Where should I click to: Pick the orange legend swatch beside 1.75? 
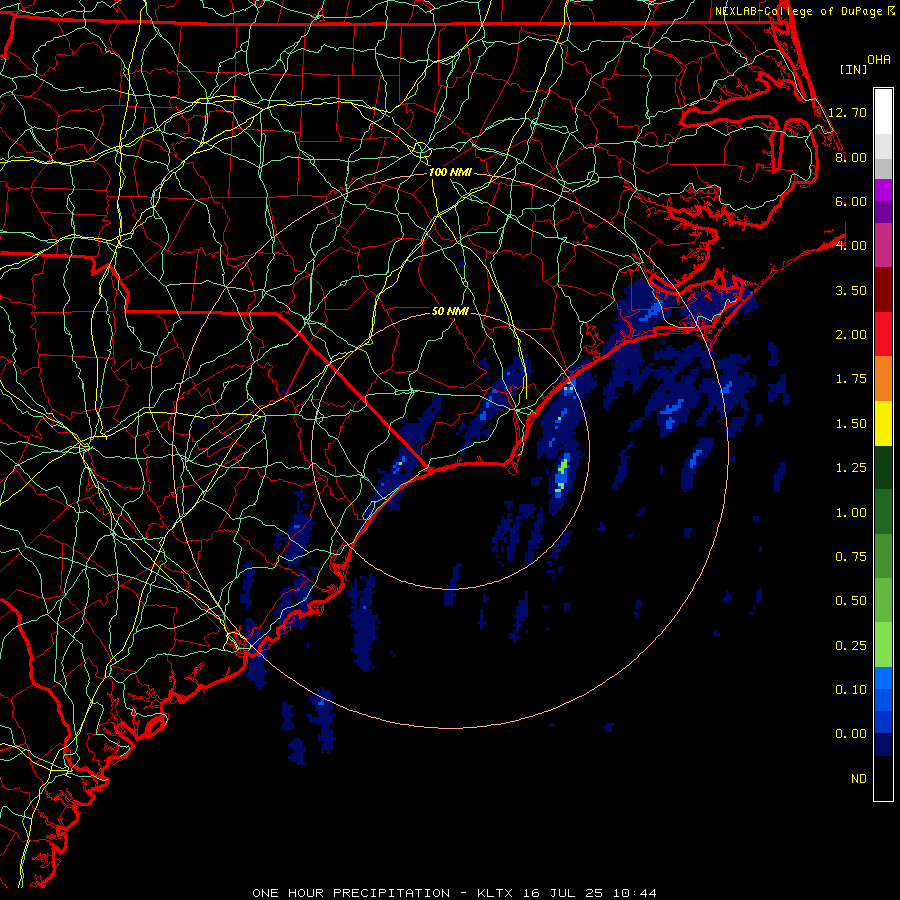point(883,379)
